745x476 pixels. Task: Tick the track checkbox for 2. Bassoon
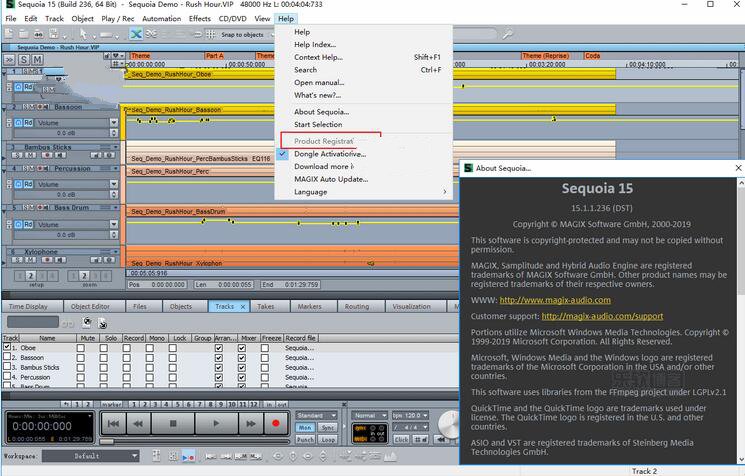click(7, 356)
